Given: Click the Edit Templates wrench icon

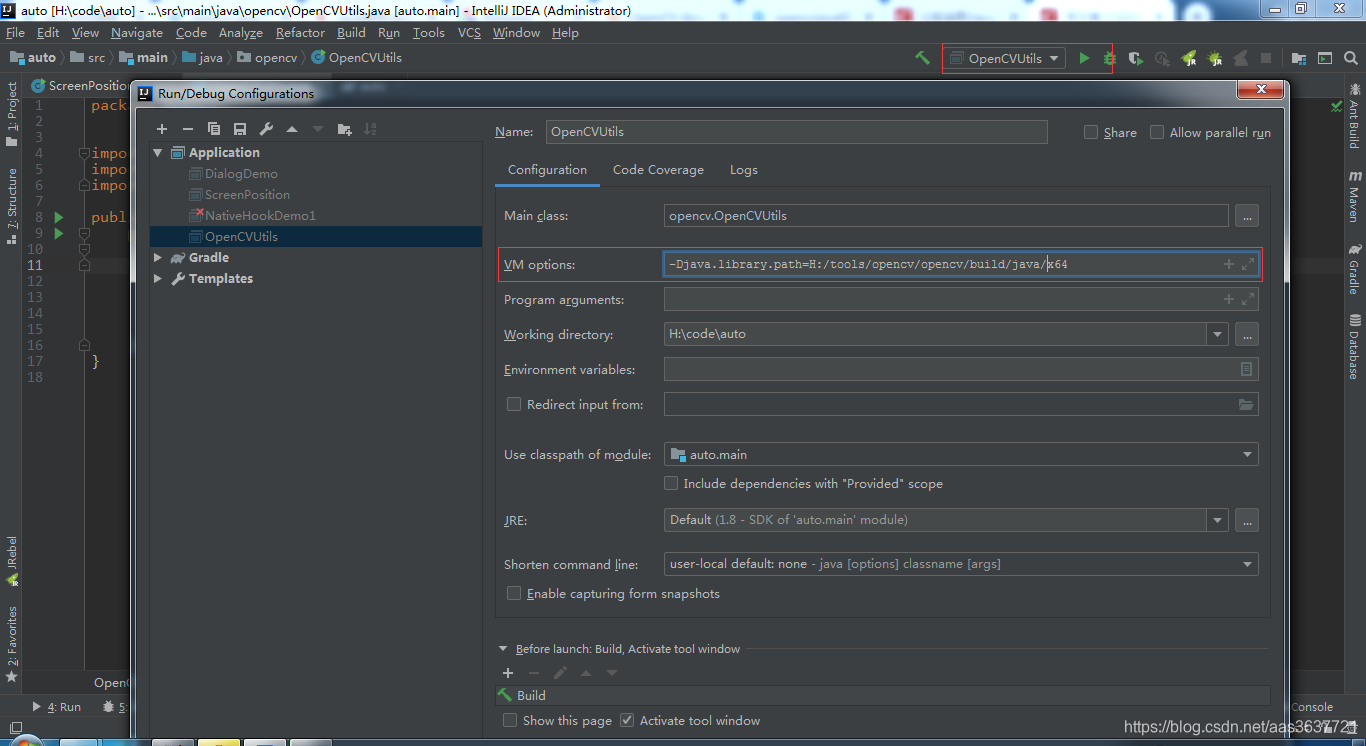Looking at the screenshot, I should pos(266,129).
